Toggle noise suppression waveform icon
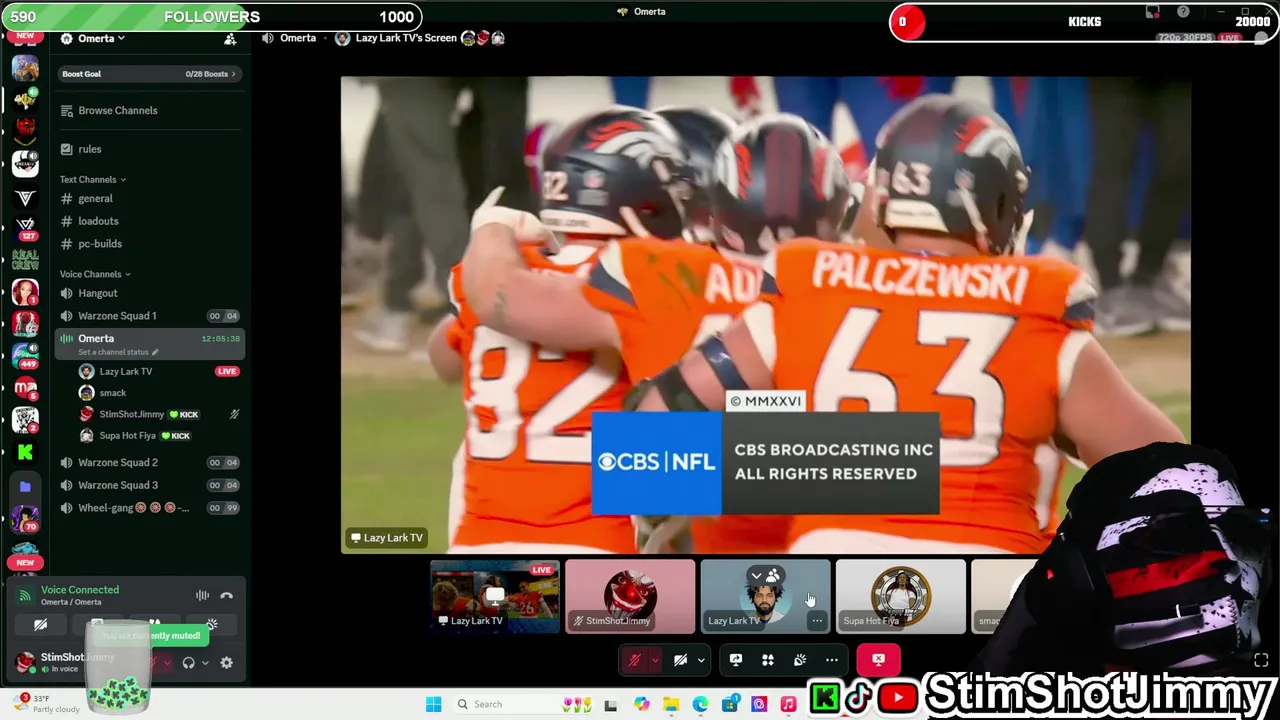1280x720 pixels. 202,595
